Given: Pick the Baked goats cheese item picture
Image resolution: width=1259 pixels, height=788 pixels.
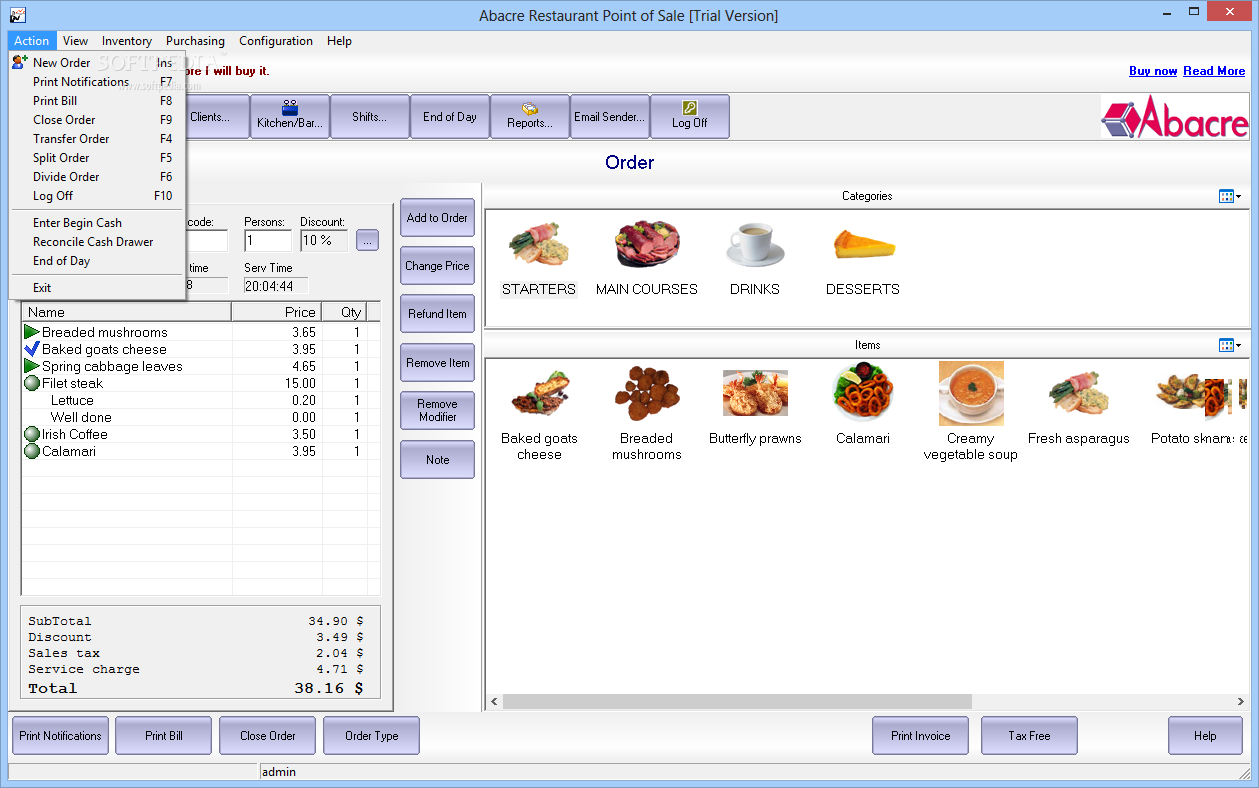Looking at the screenshot, I should 539,394.
